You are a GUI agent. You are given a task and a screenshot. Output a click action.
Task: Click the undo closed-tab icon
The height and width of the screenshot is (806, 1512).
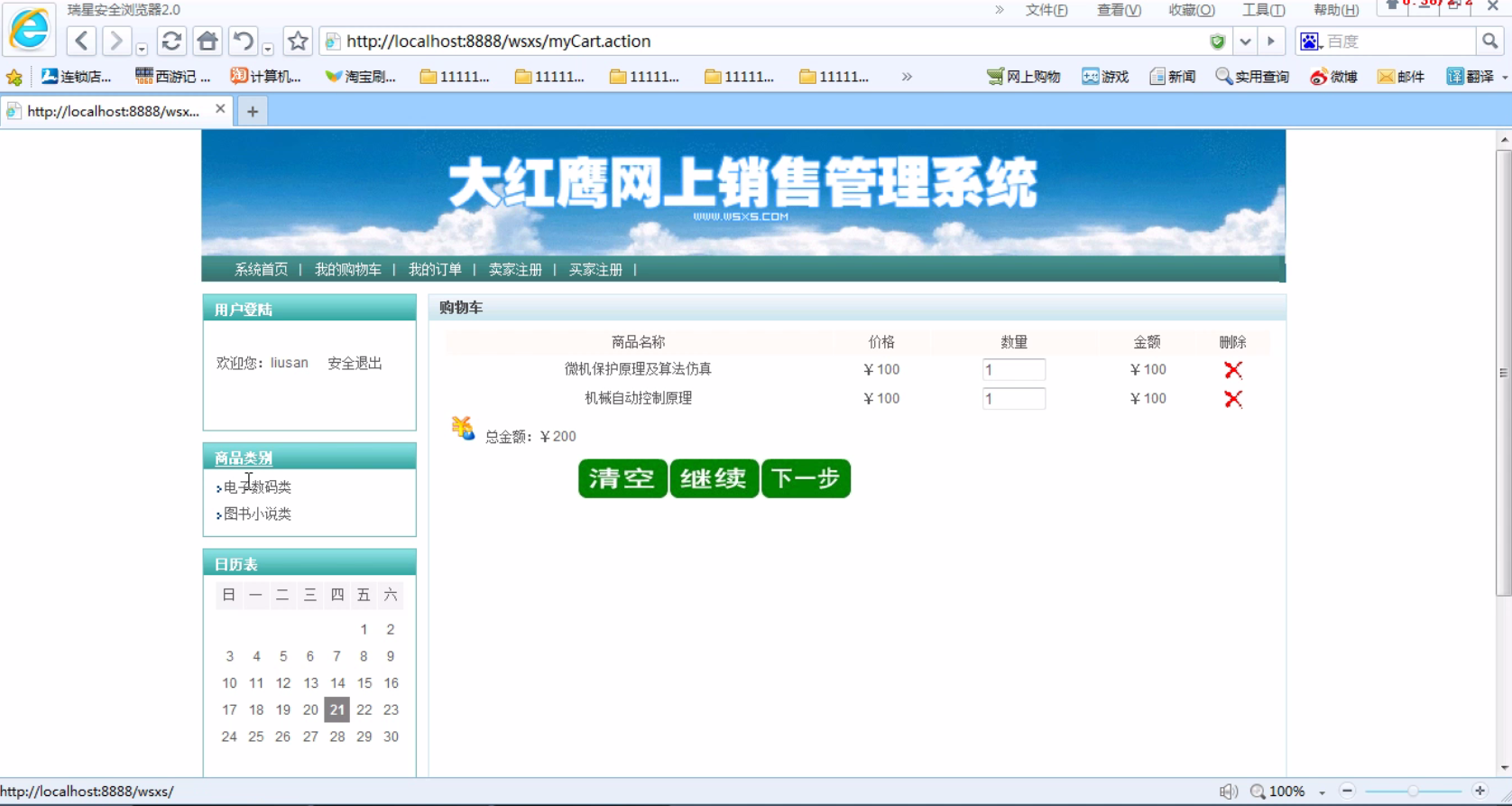[x=243, y=41]
